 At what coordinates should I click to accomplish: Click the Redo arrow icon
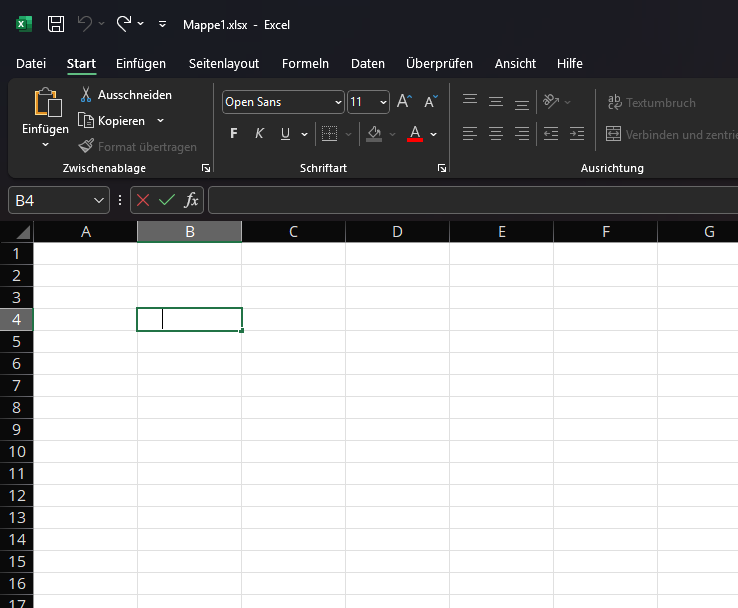pyautogui.click(x=124, y=24)
